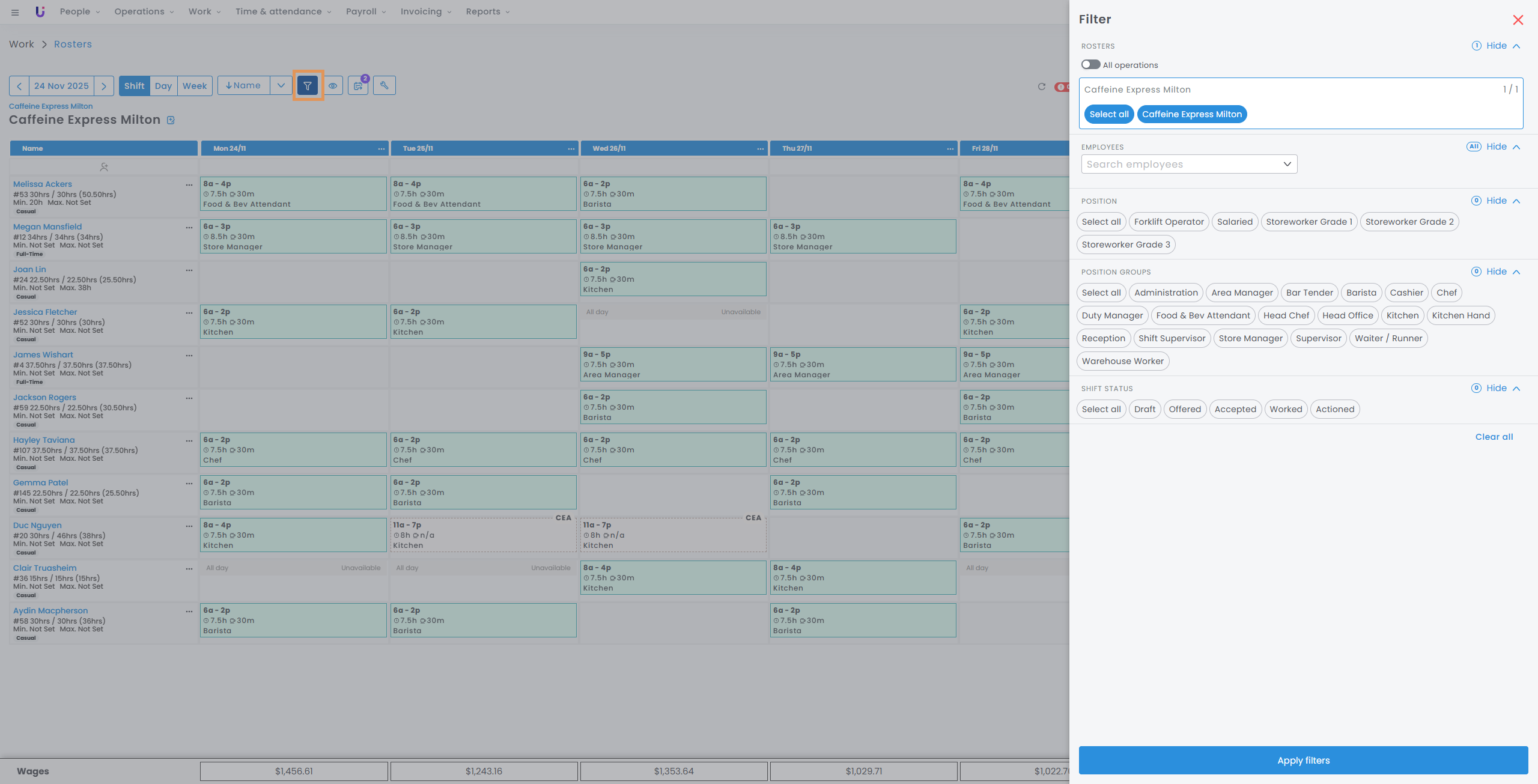Image resolution: width=1538 pixels, height=784 pixels.
Task: Open the wrench tools icon
Action: 384,85
